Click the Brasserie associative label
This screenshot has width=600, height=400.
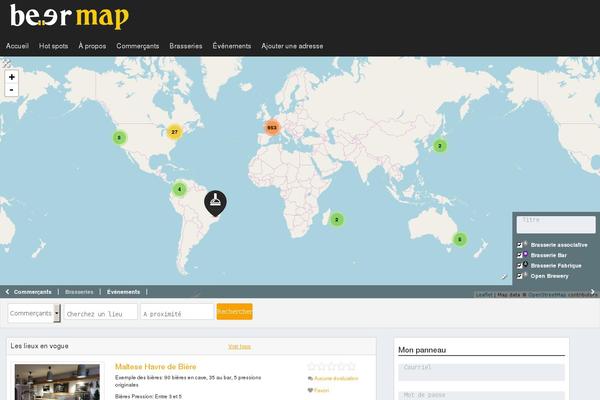point(559,245)
